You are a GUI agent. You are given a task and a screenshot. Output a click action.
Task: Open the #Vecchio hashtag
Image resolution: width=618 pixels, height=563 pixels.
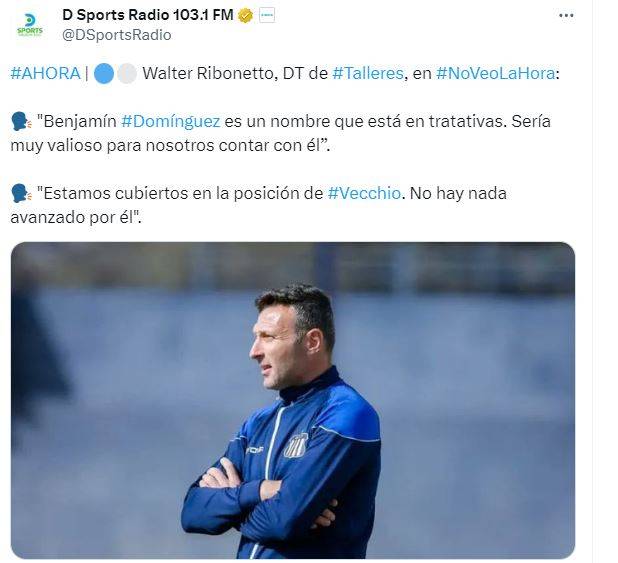[x=364, y=194]
